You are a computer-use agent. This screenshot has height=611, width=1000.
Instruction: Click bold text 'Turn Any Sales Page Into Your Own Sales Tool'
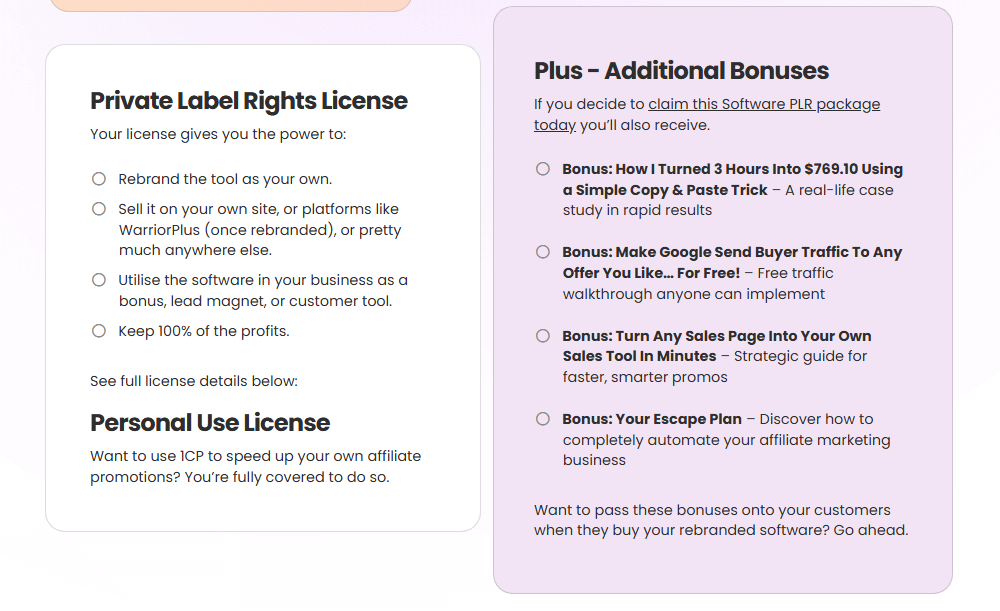[x=717, y=346]
